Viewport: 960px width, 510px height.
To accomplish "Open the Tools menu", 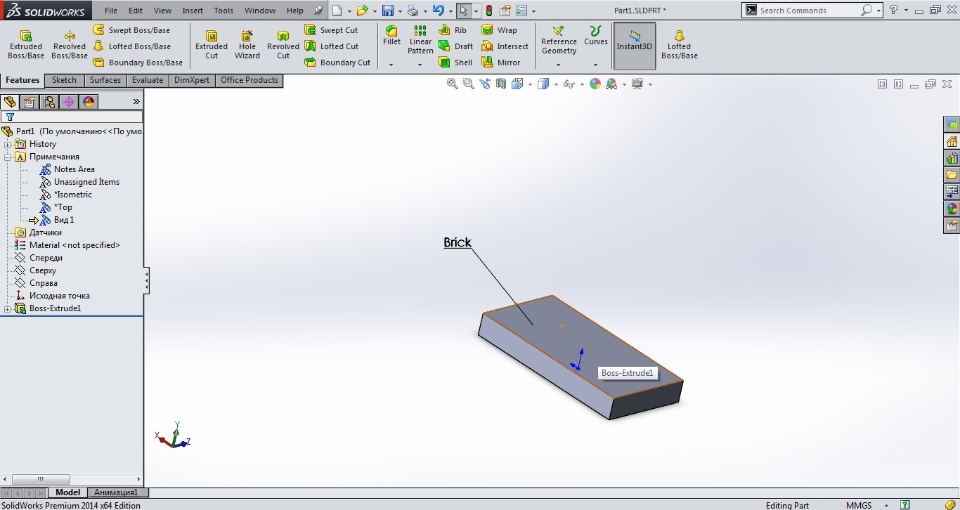I will pos(223,10).
